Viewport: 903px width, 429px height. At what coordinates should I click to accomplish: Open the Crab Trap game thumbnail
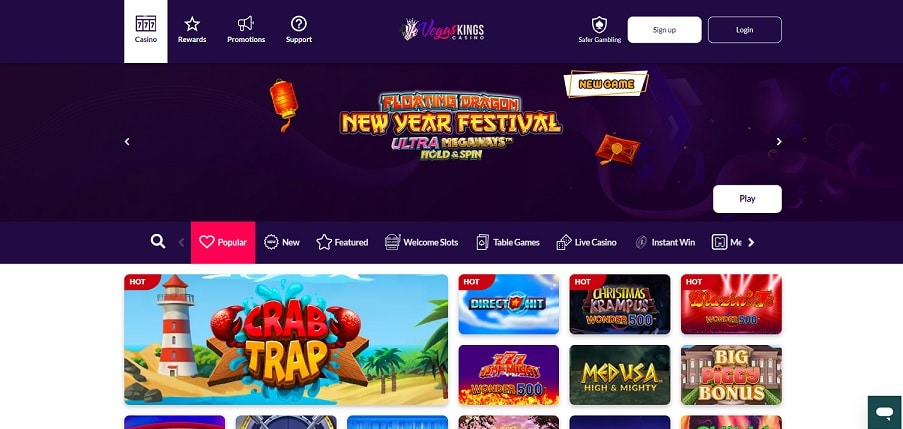[x=286, y=340]
